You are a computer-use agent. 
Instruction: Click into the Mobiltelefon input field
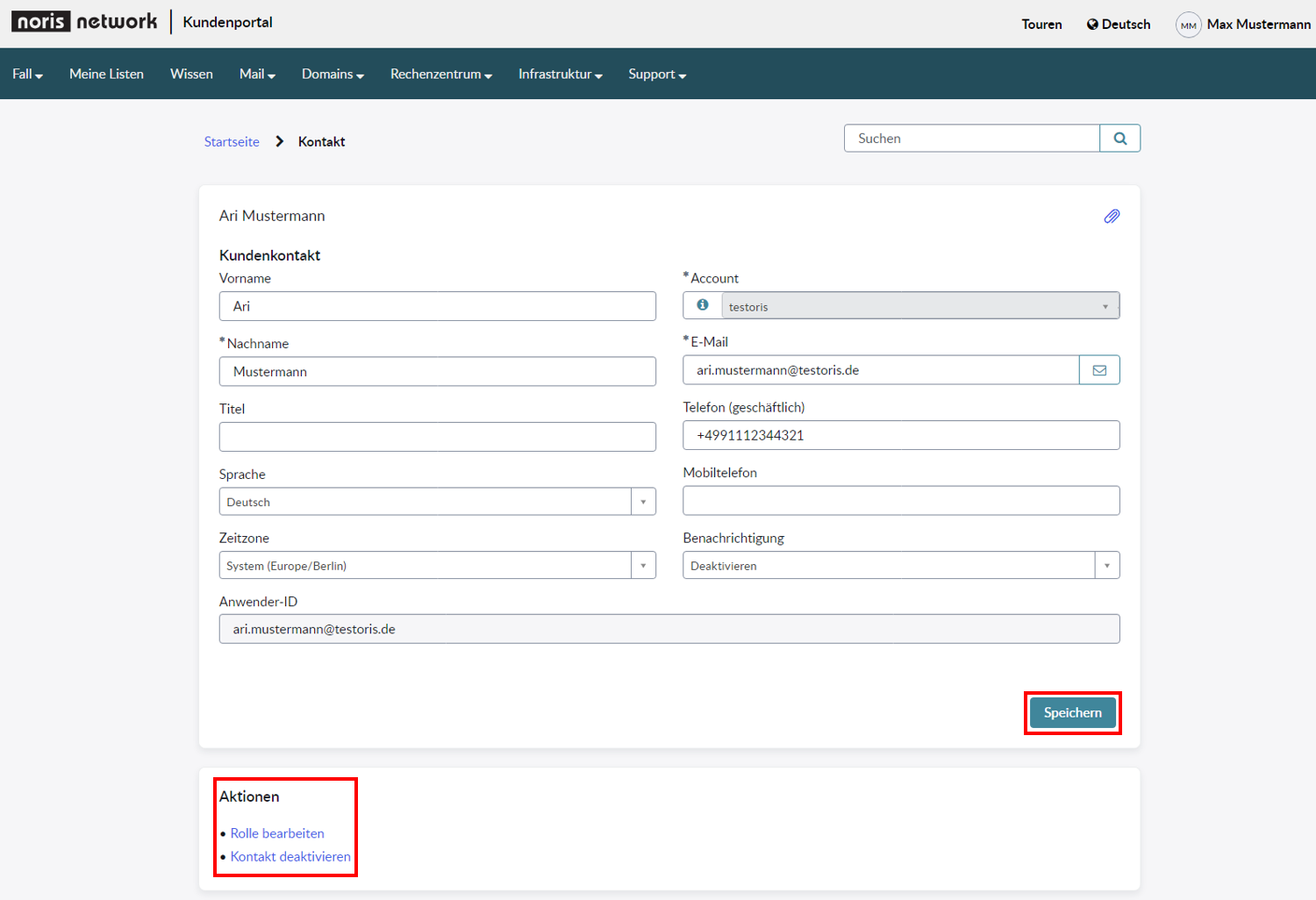coord(901,501)
